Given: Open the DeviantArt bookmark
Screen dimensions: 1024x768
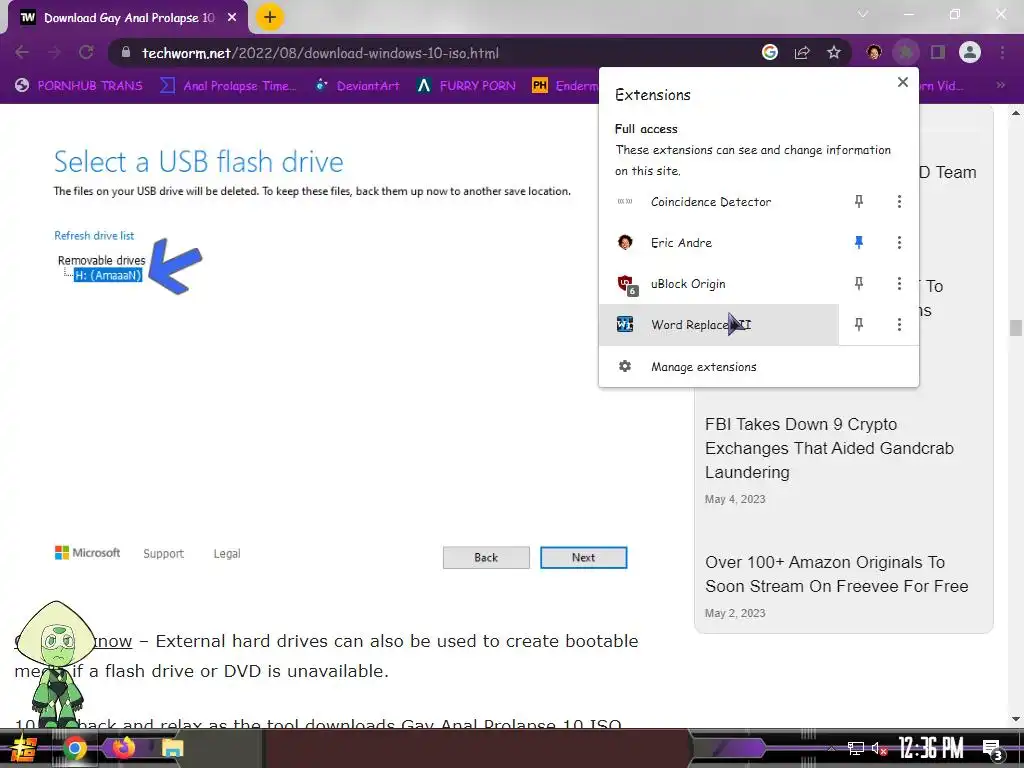Looking at the screenshot, I should click(x=357, y=86).
